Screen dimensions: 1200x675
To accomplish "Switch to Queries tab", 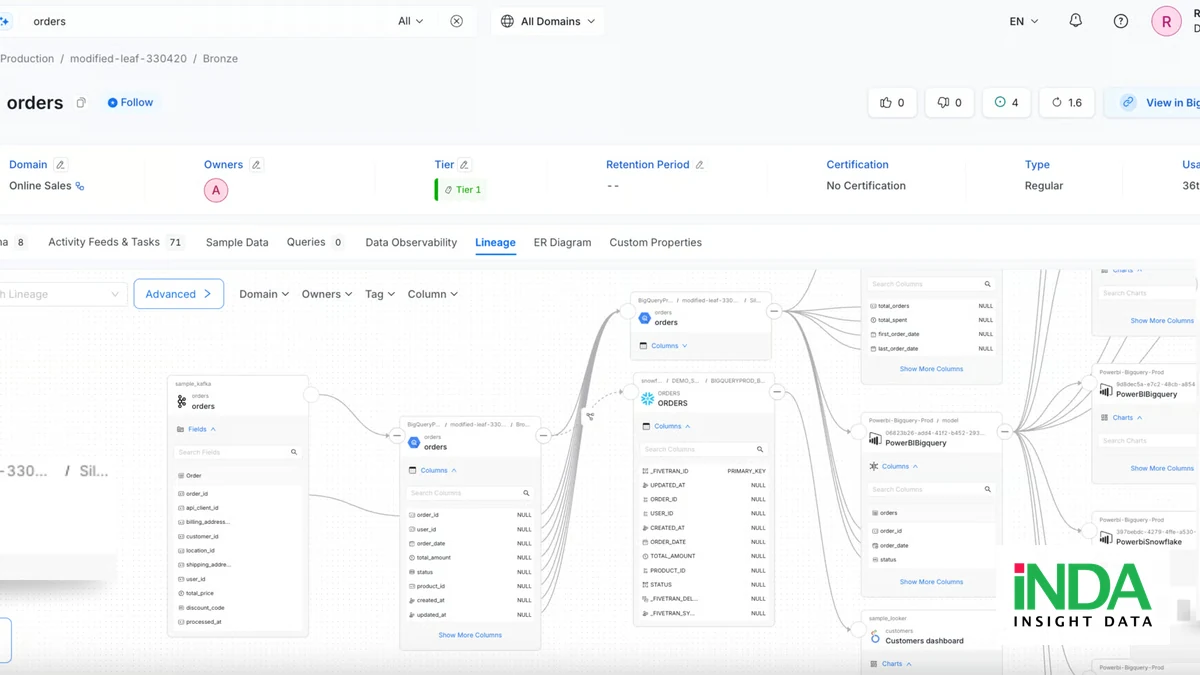I will 315,242.
